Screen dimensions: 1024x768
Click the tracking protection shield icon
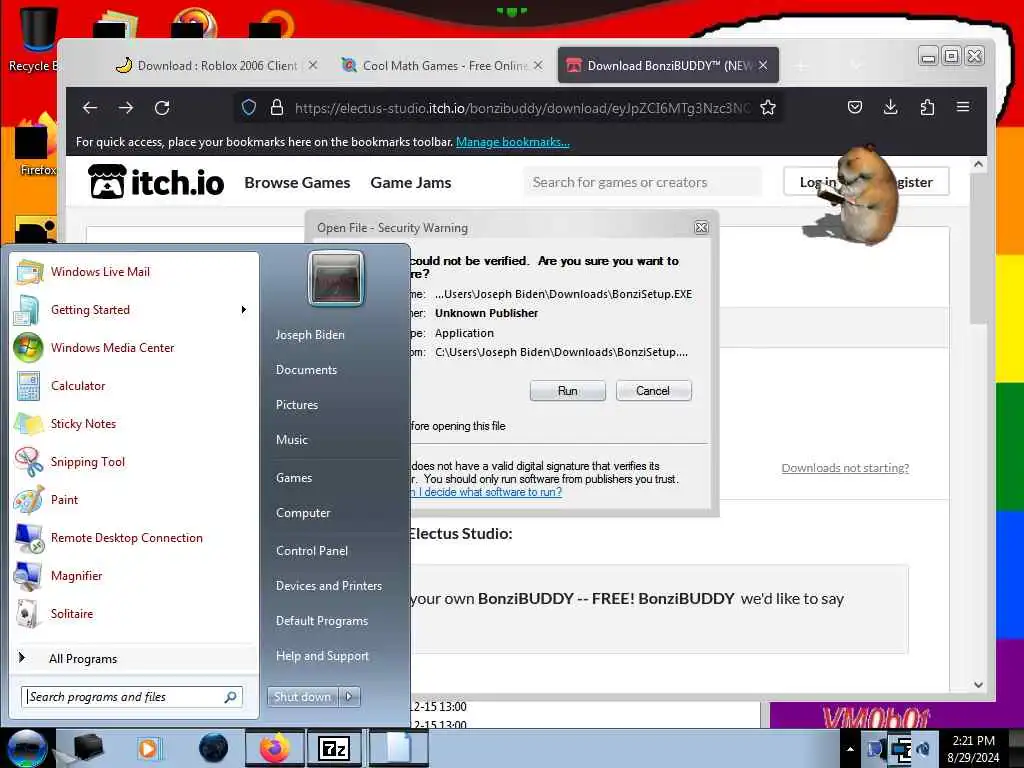point(249,108)
